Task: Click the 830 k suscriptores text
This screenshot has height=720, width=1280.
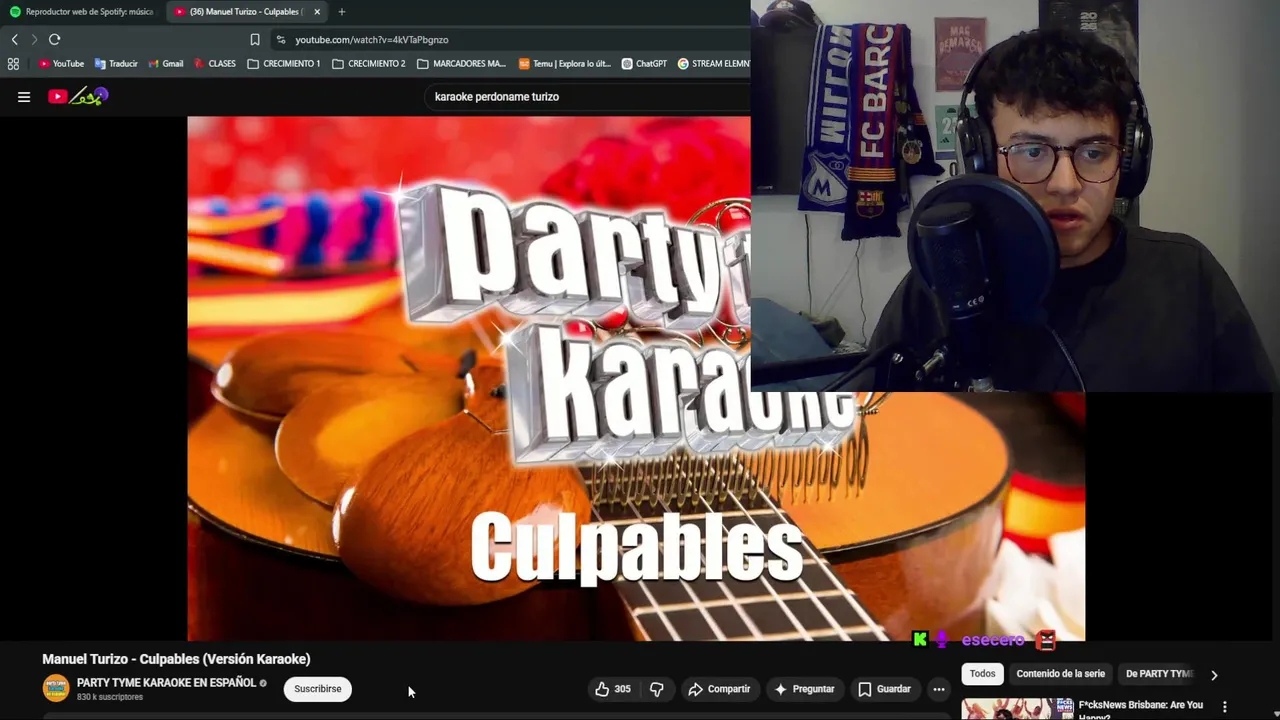Action: pyautogui.click(x=110, y=697)
